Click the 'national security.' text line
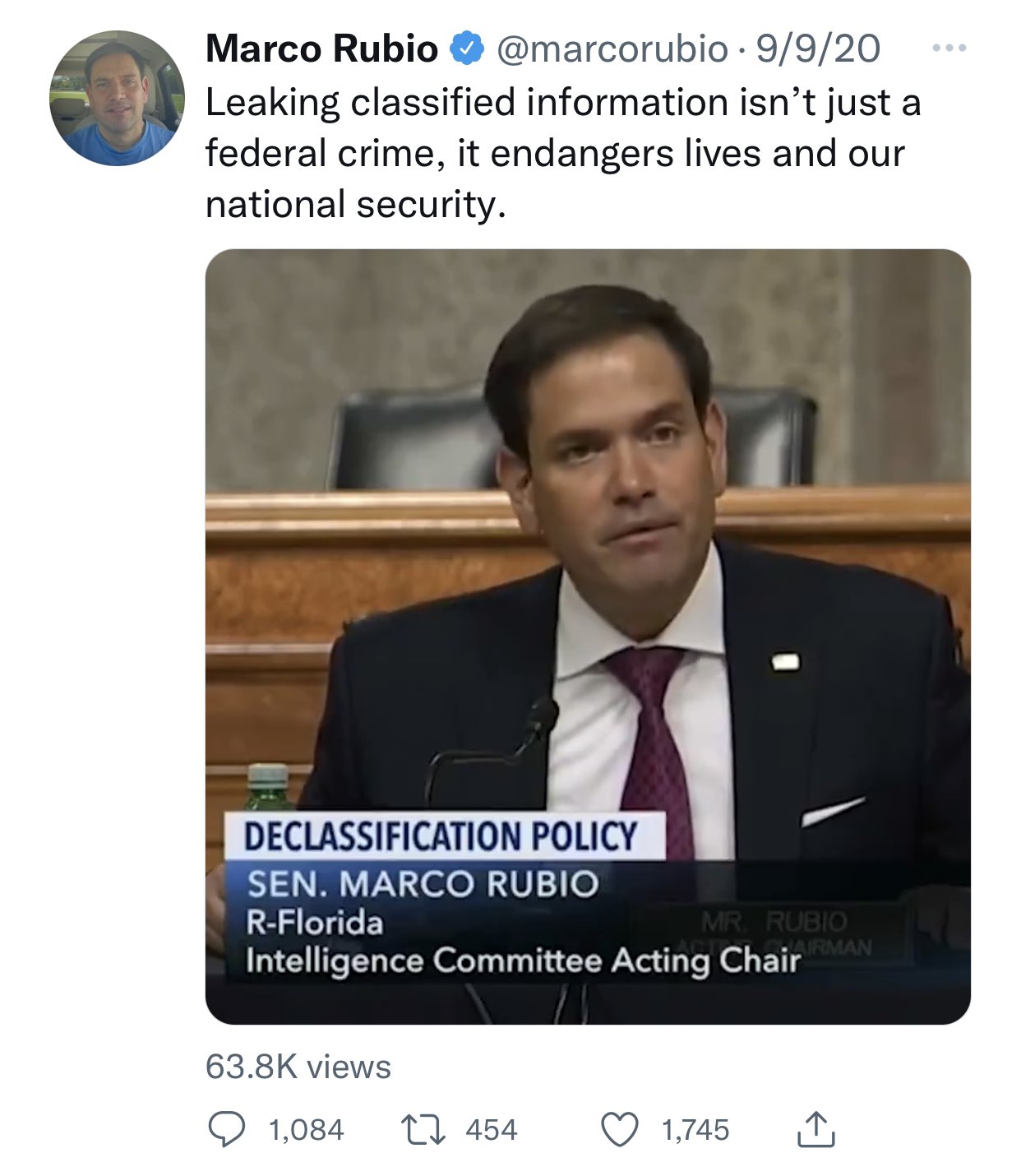The height and width of the screenshot is (1176, 1021). click(x=355, y=204)
